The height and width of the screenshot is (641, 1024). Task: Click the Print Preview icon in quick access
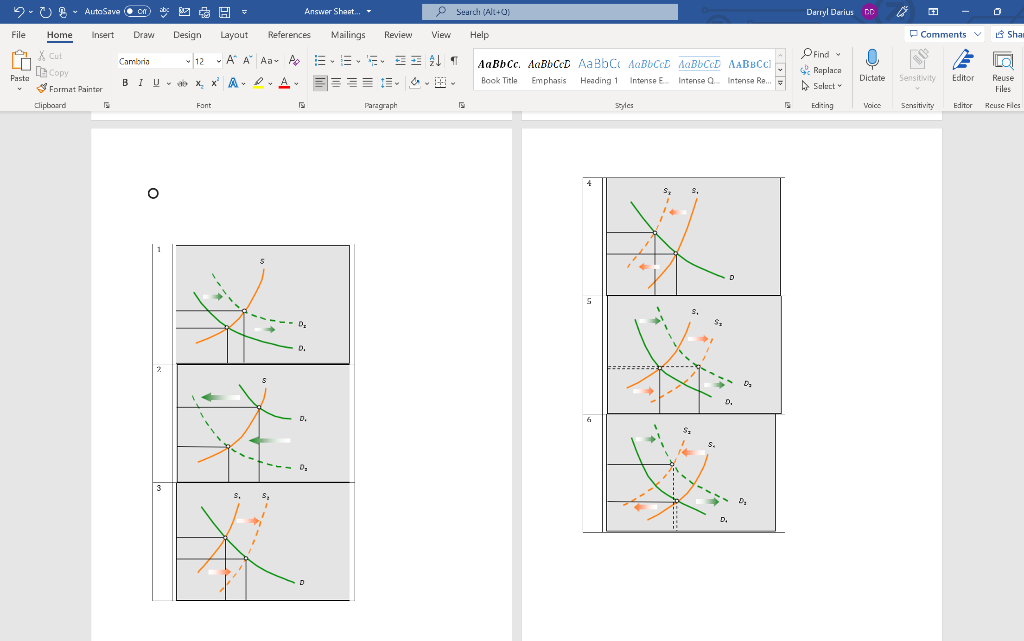(x=204, y=12)
